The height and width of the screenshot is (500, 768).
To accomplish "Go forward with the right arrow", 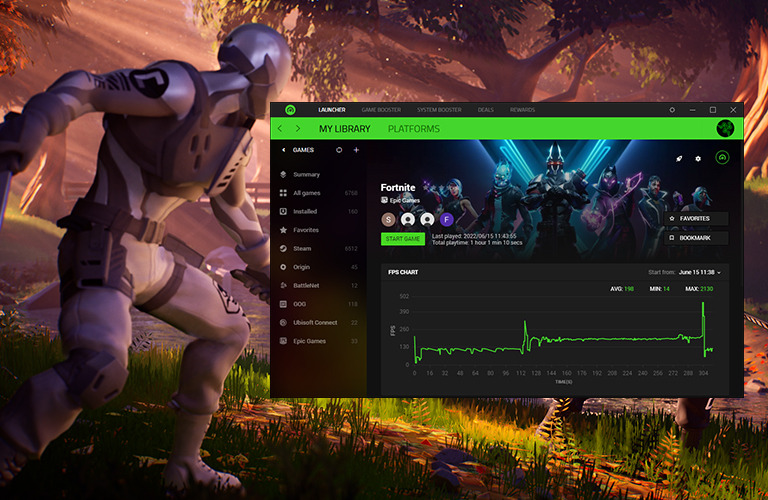I will [x=297, y=129].
